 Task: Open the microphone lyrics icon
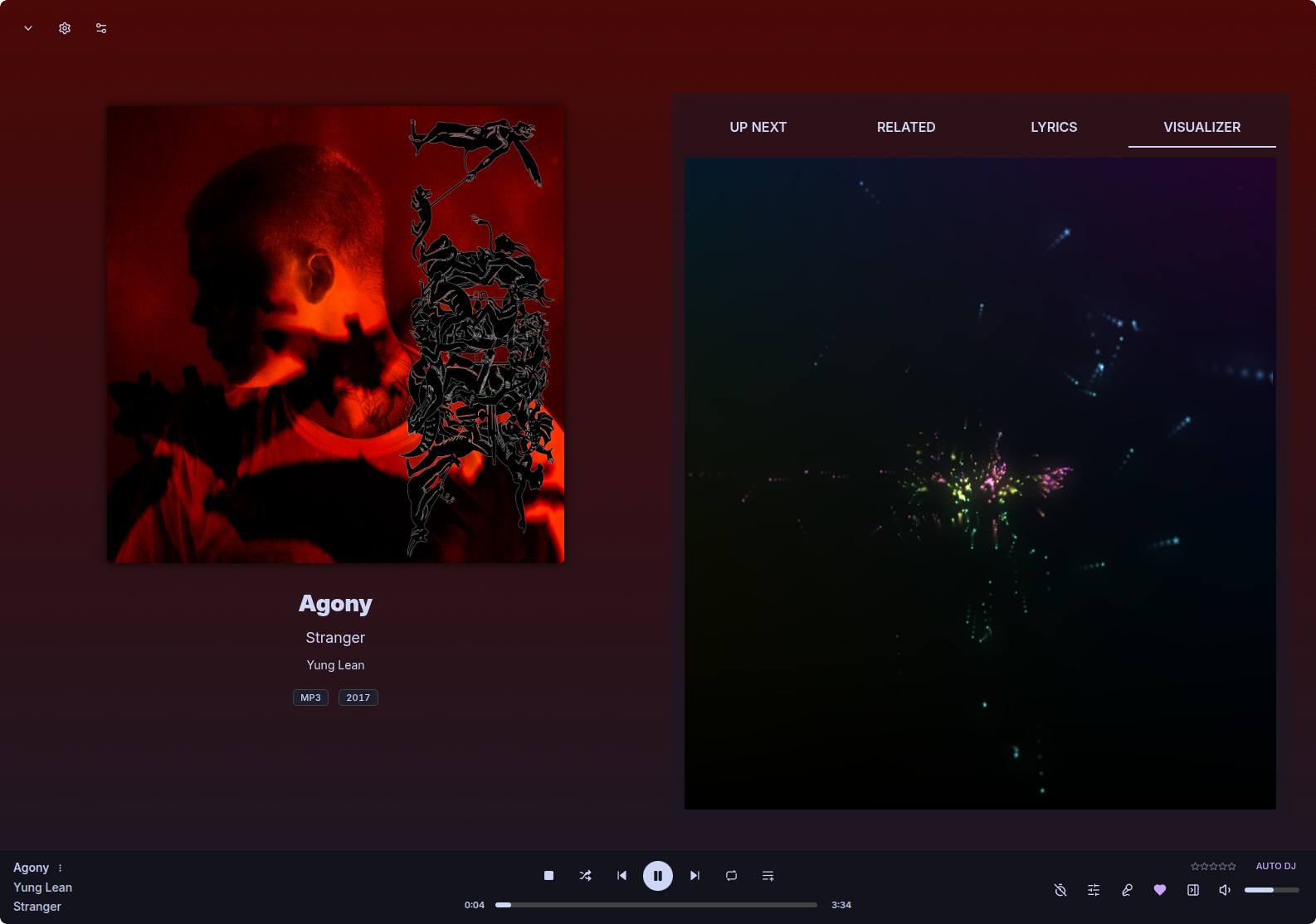click(x=1127, y=890)
